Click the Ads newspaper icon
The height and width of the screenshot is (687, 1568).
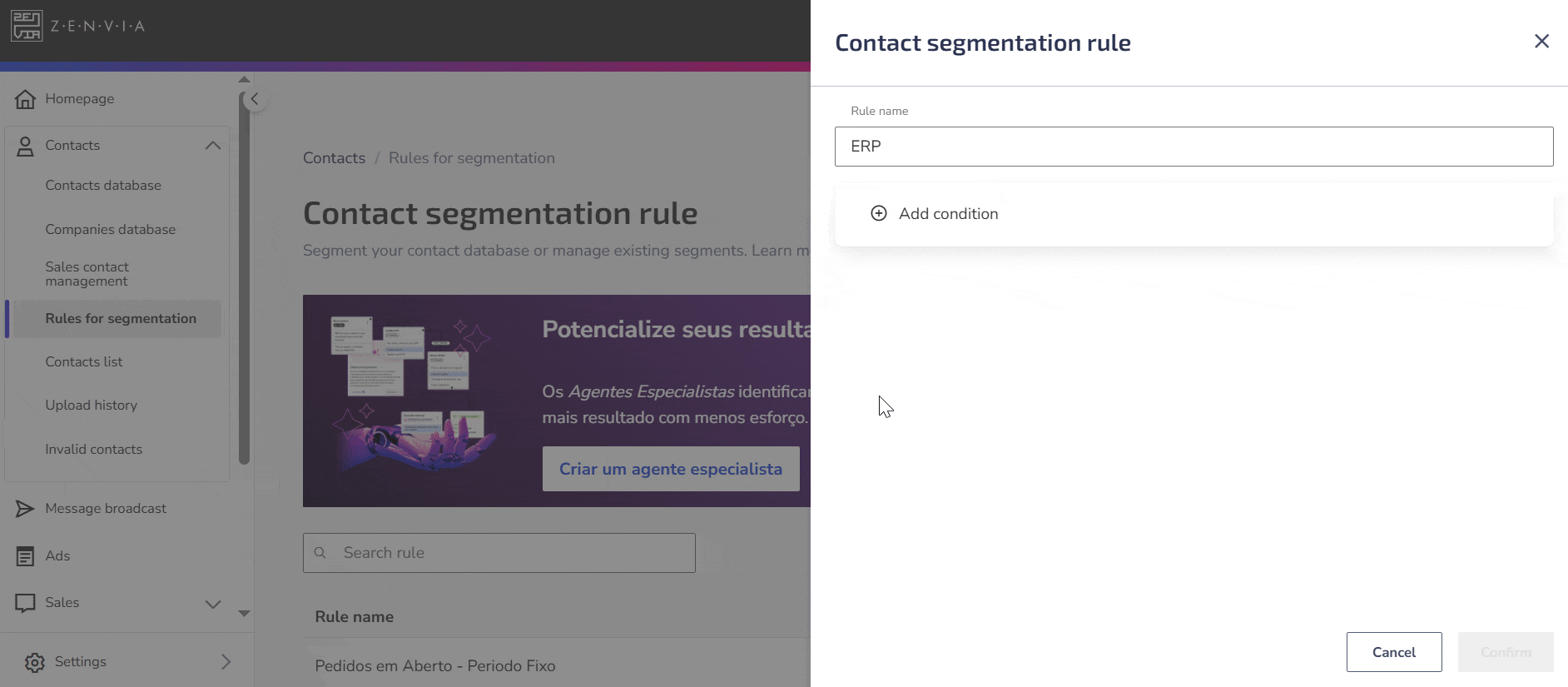pyautogui.click(x=26, y=556)
